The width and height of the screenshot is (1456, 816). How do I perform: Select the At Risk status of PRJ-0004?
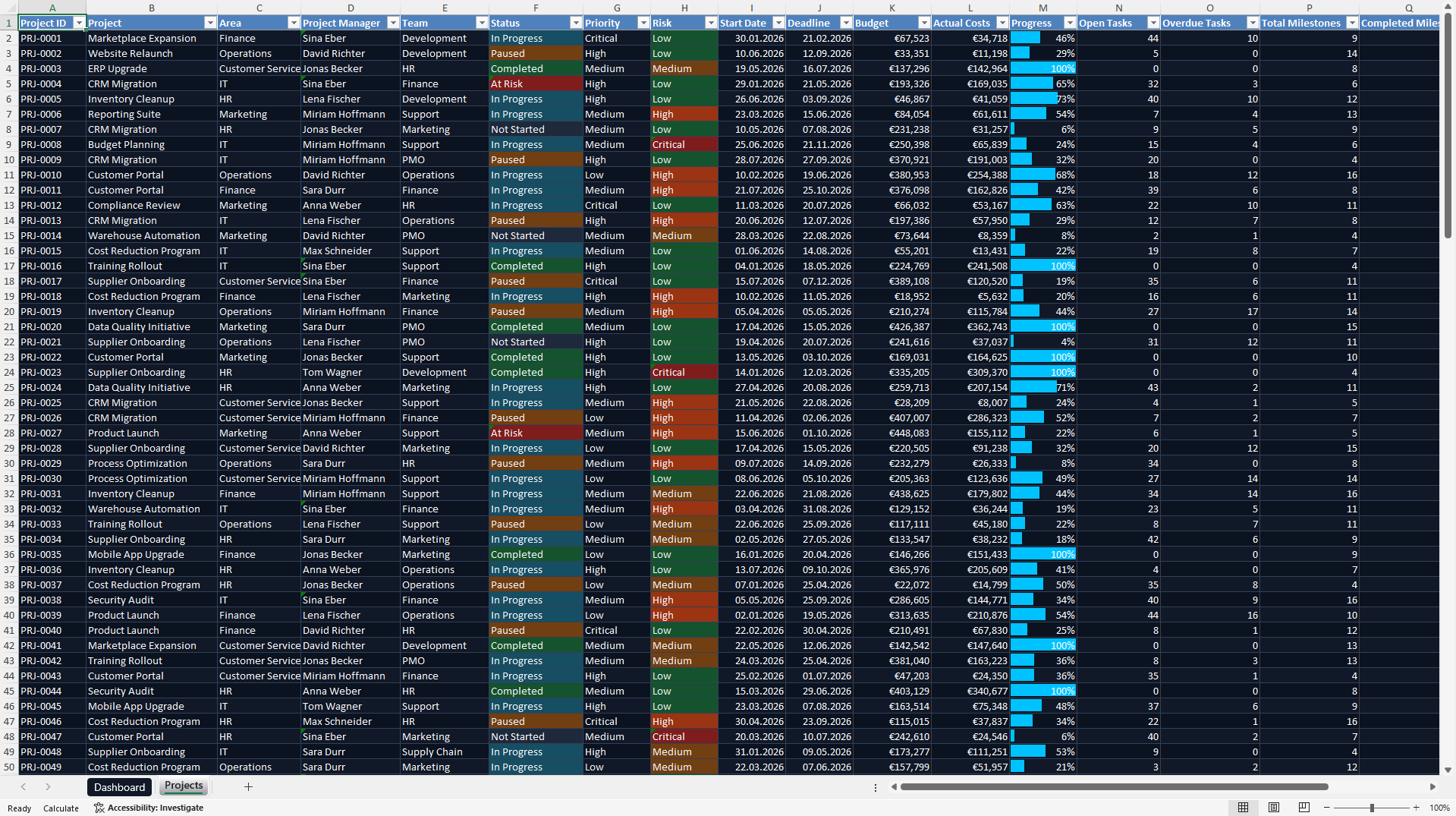click(536, 83)
